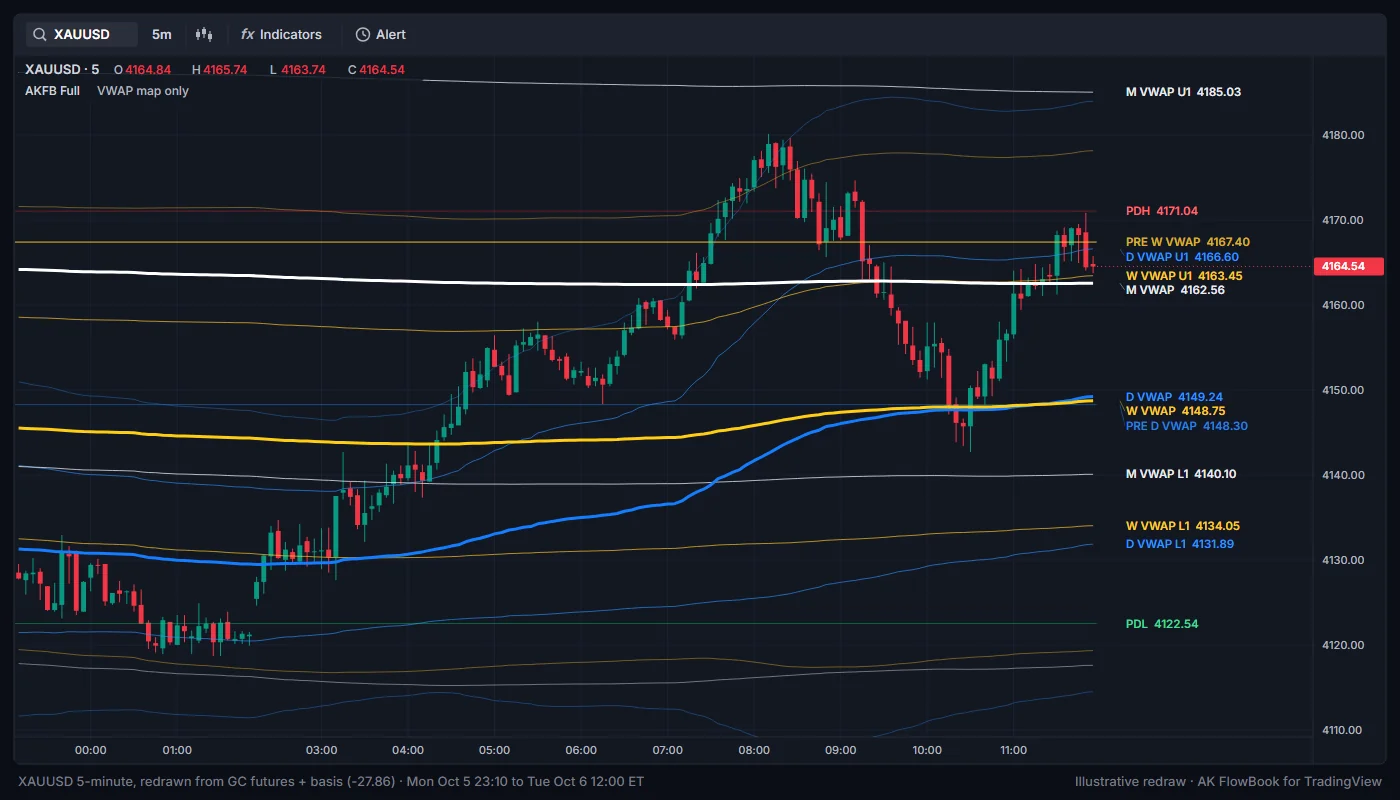
Task: Click the 'D VWAP U1 4166.60' label
Action: coord(1183,257)
